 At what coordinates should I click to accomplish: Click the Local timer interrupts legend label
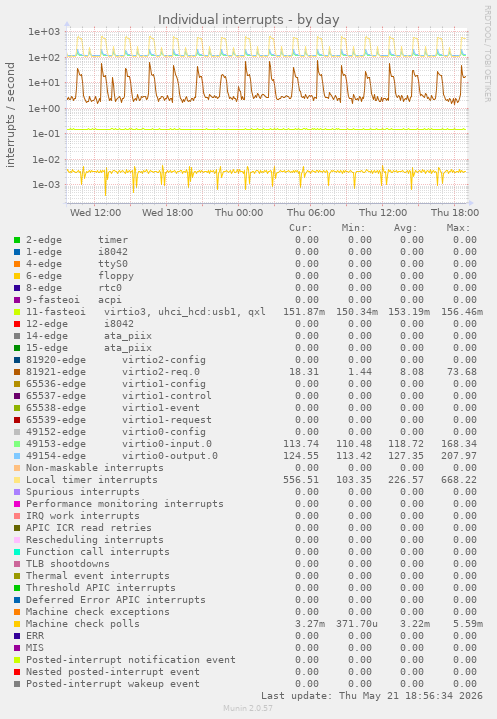[92, 480]
